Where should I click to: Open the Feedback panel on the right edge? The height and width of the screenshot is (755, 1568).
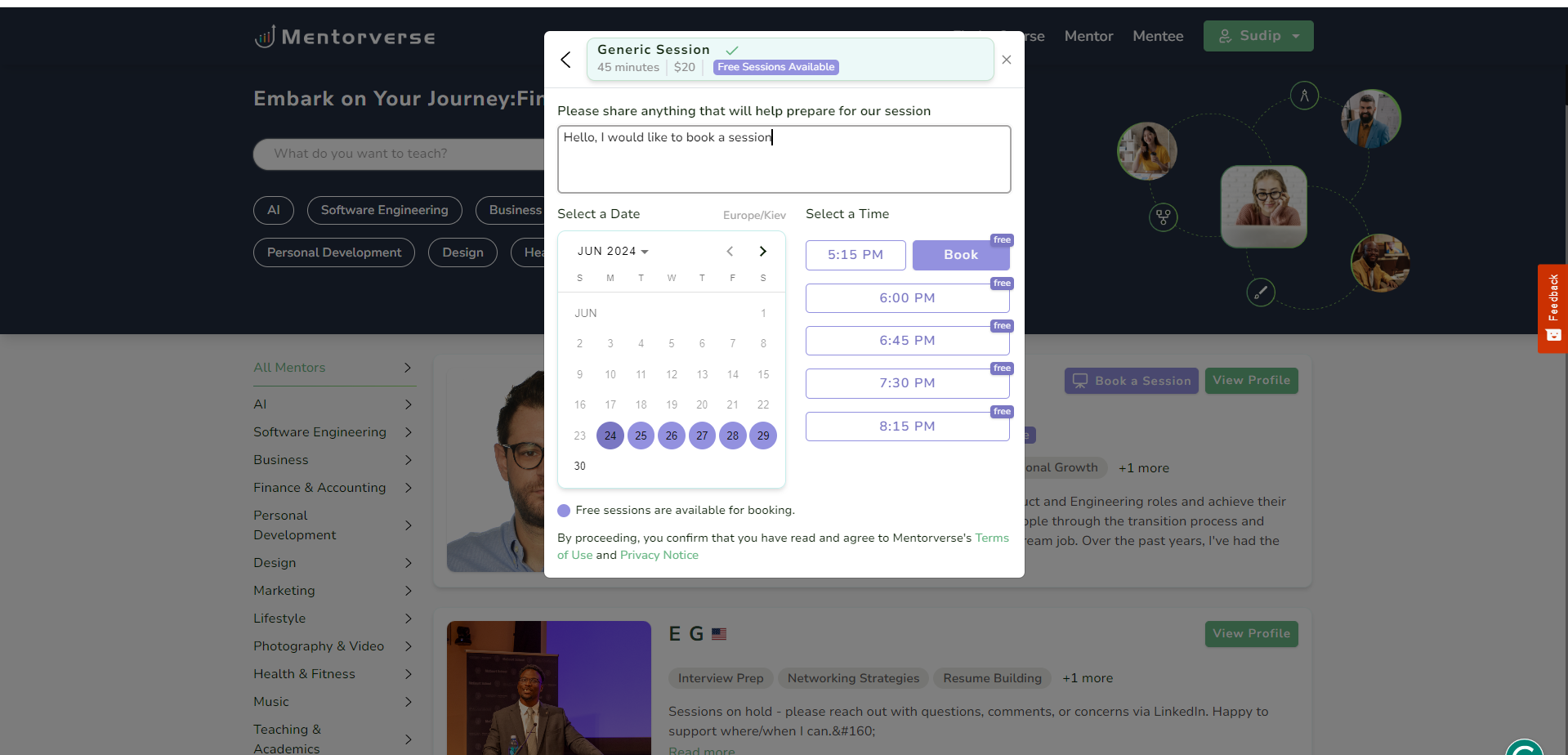point(1552,309)
